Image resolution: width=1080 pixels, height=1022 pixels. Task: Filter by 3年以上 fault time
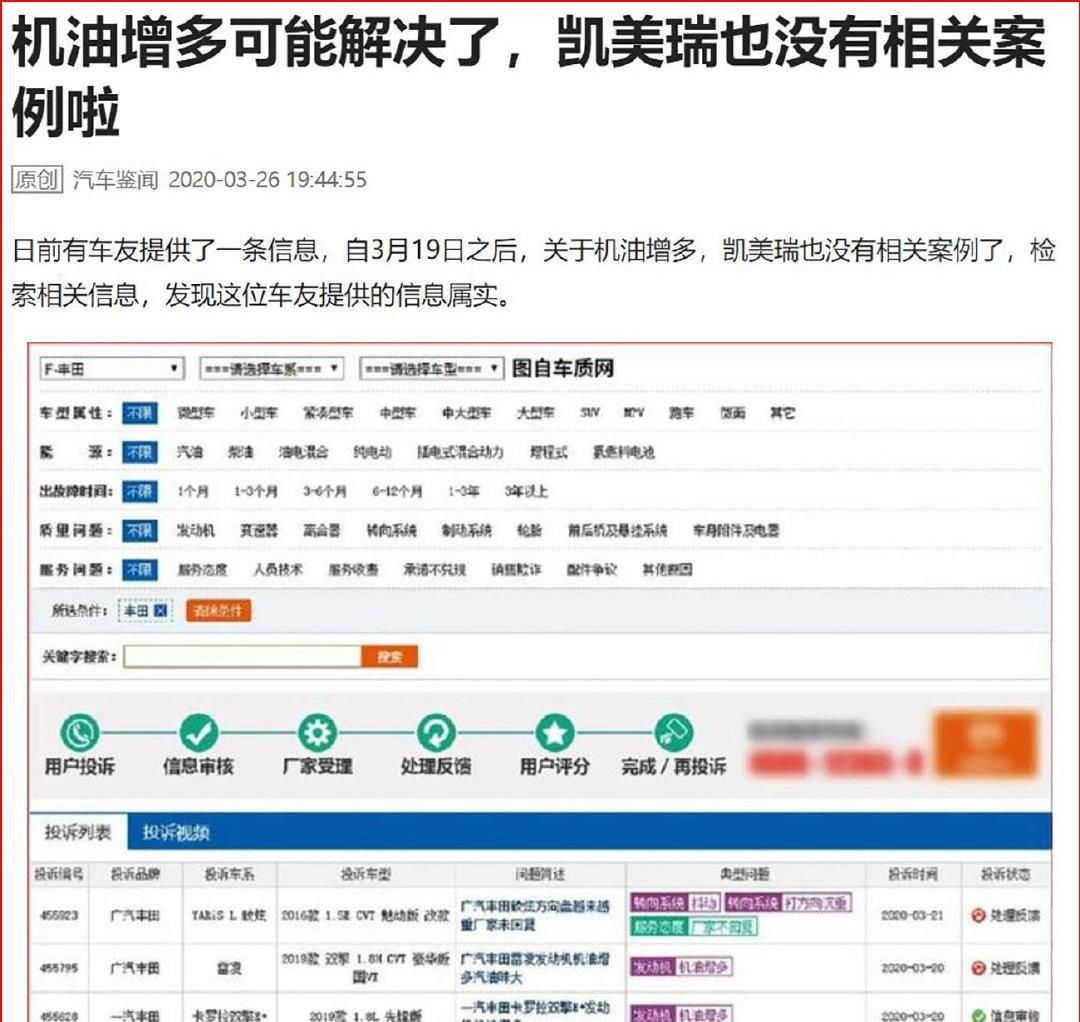tap(526, 492)
